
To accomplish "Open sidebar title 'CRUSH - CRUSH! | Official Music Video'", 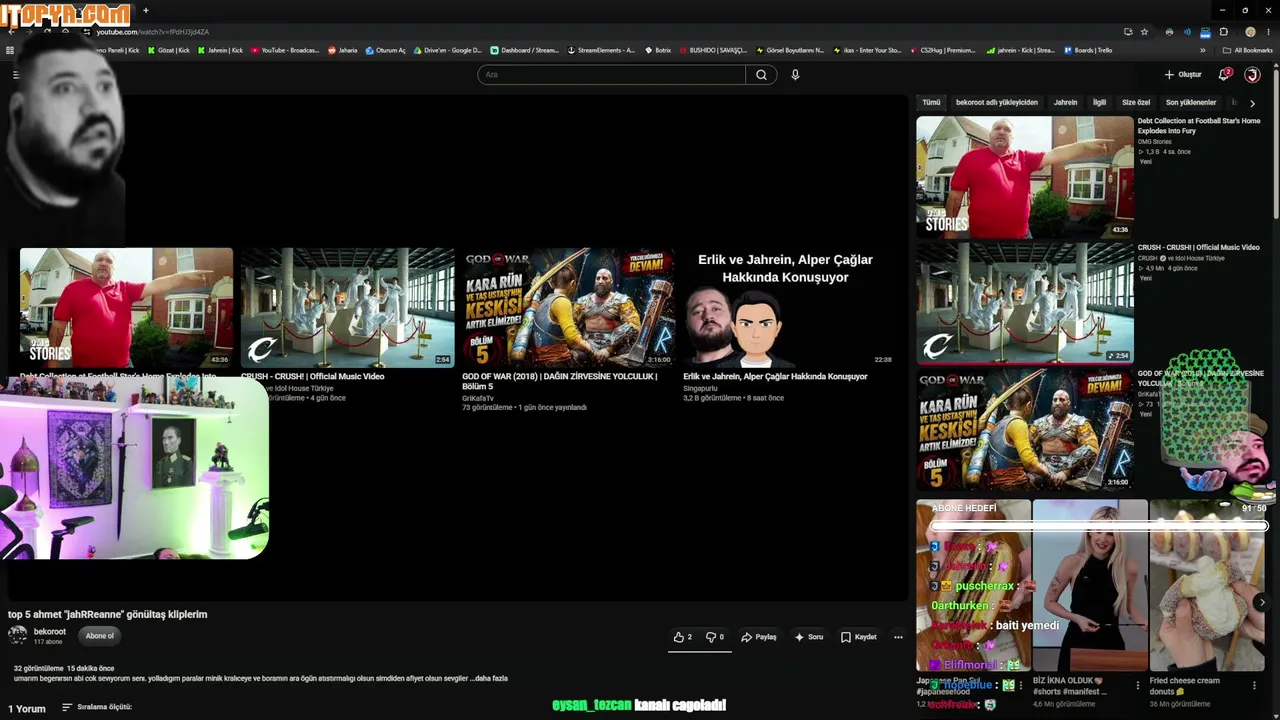I will (1198, 247).
